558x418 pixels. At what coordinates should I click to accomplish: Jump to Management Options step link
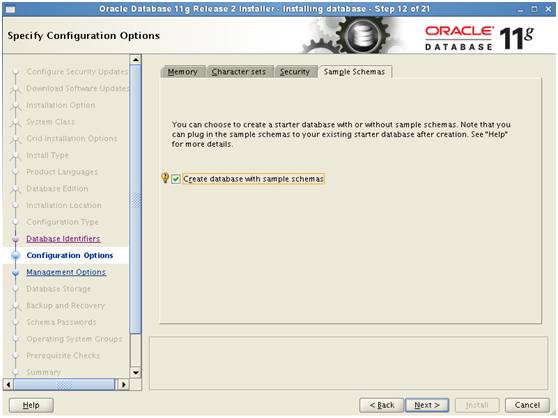pos(66,272)
